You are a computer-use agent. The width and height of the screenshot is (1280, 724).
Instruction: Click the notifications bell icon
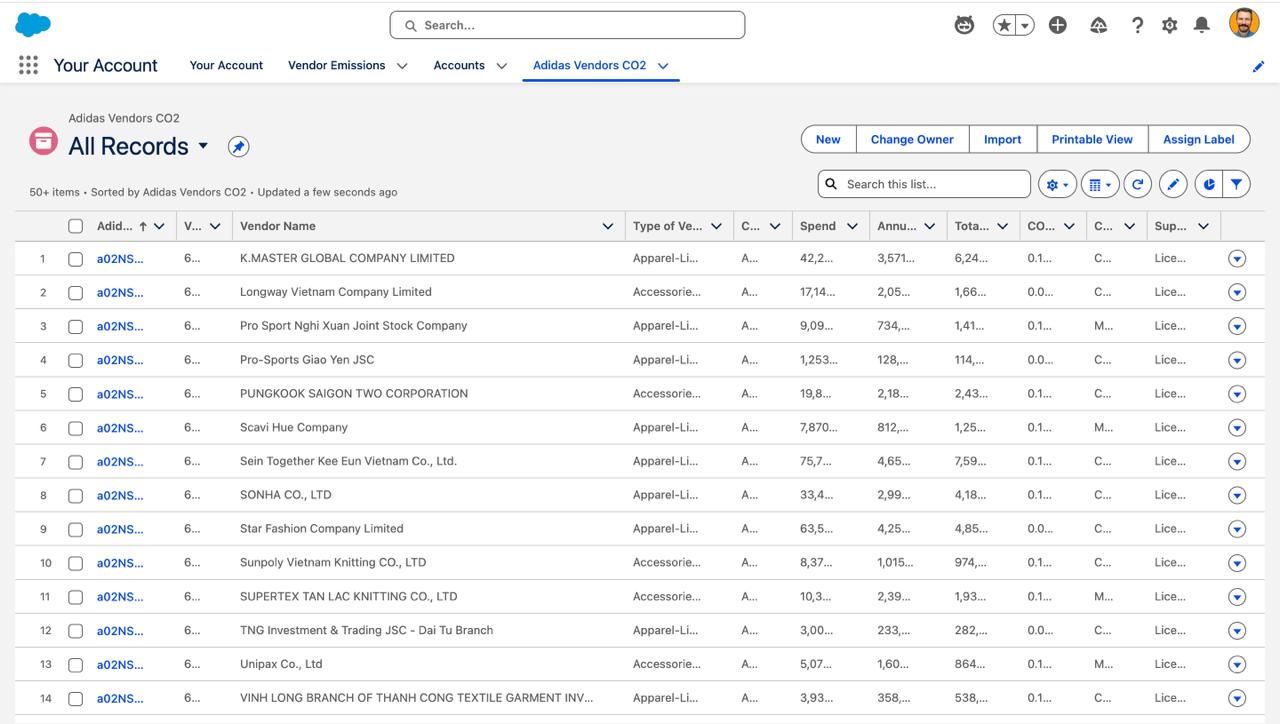1202,25
